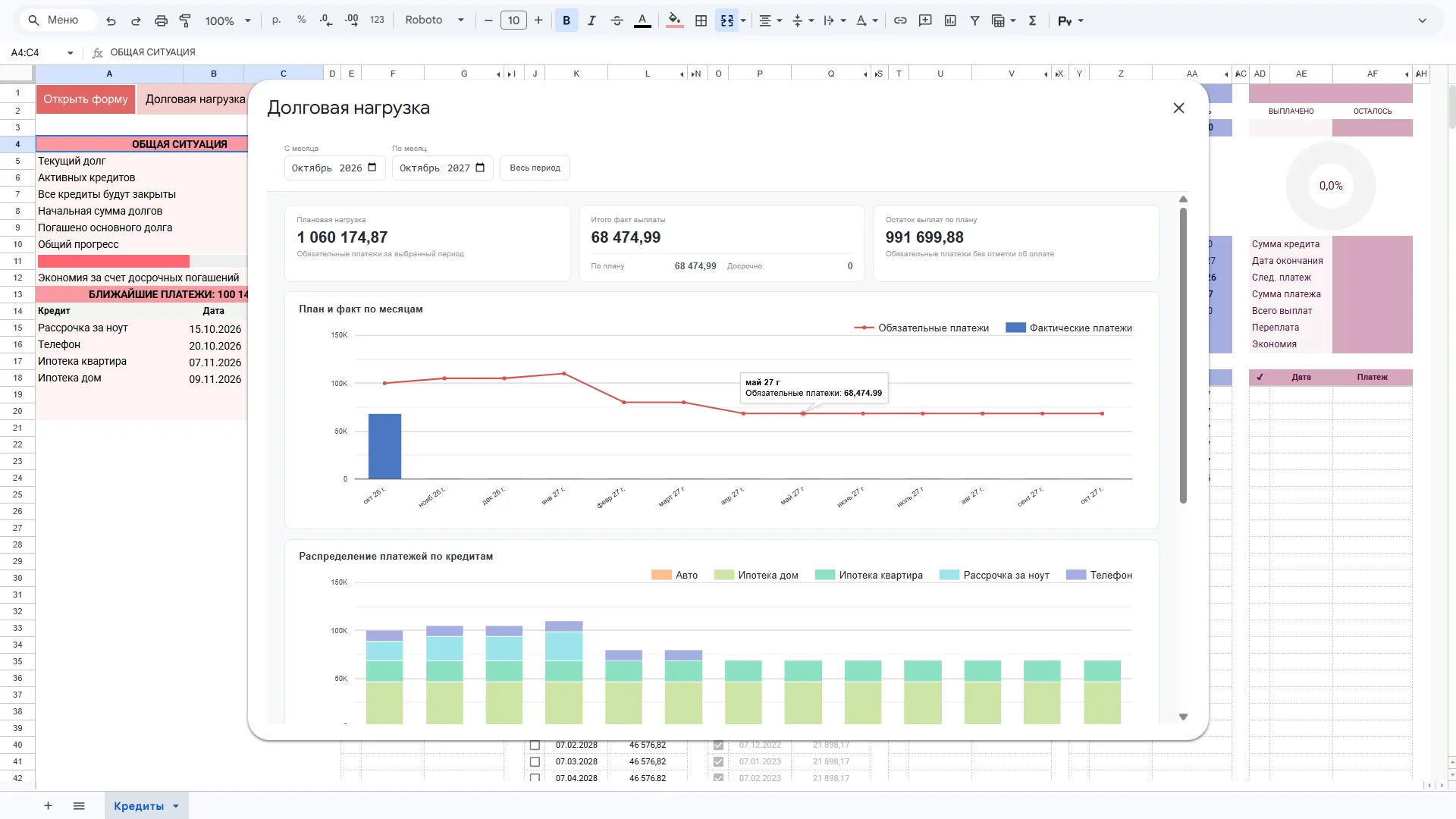Open the text rotation dropdown
Viewport: 1456px width, 819px height.
click(x=866, y=20)
